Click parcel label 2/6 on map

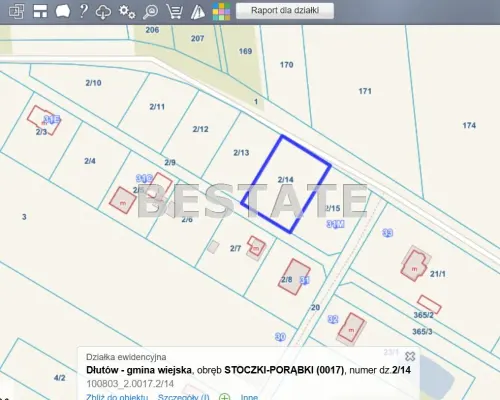click(187, 220)
